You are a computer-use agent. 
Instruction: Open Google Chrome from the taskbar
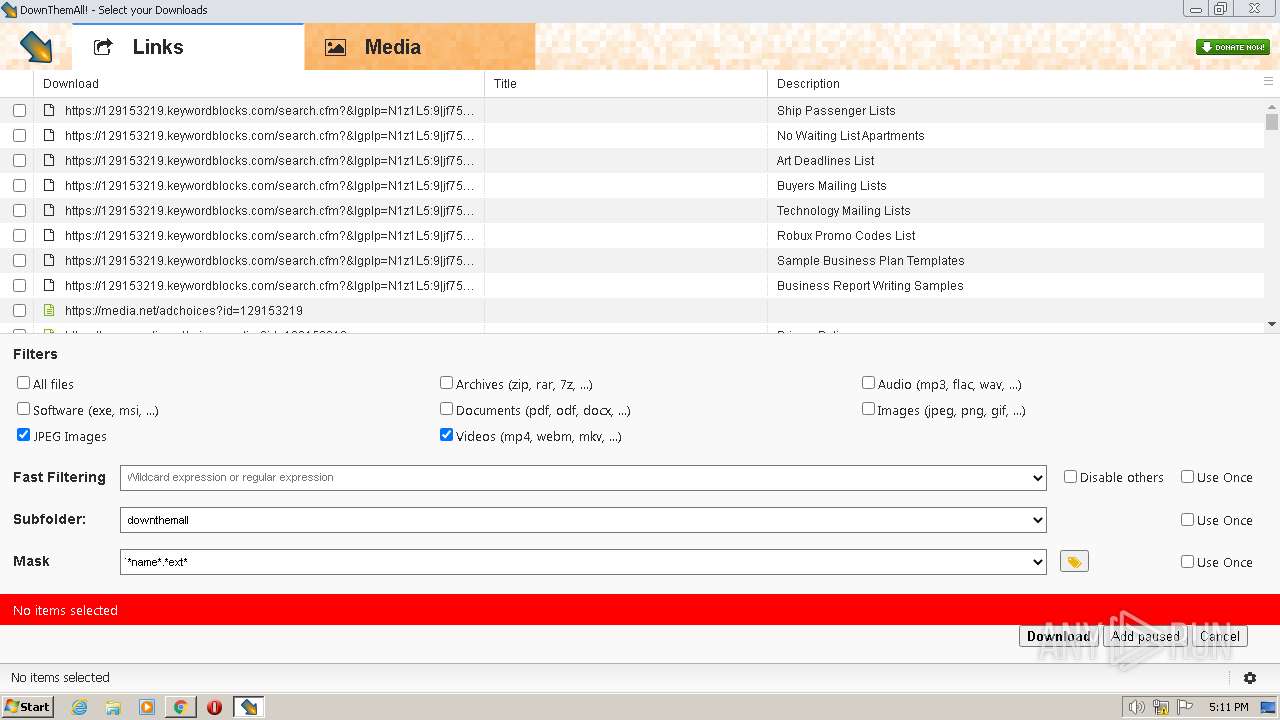coord(181,707)
